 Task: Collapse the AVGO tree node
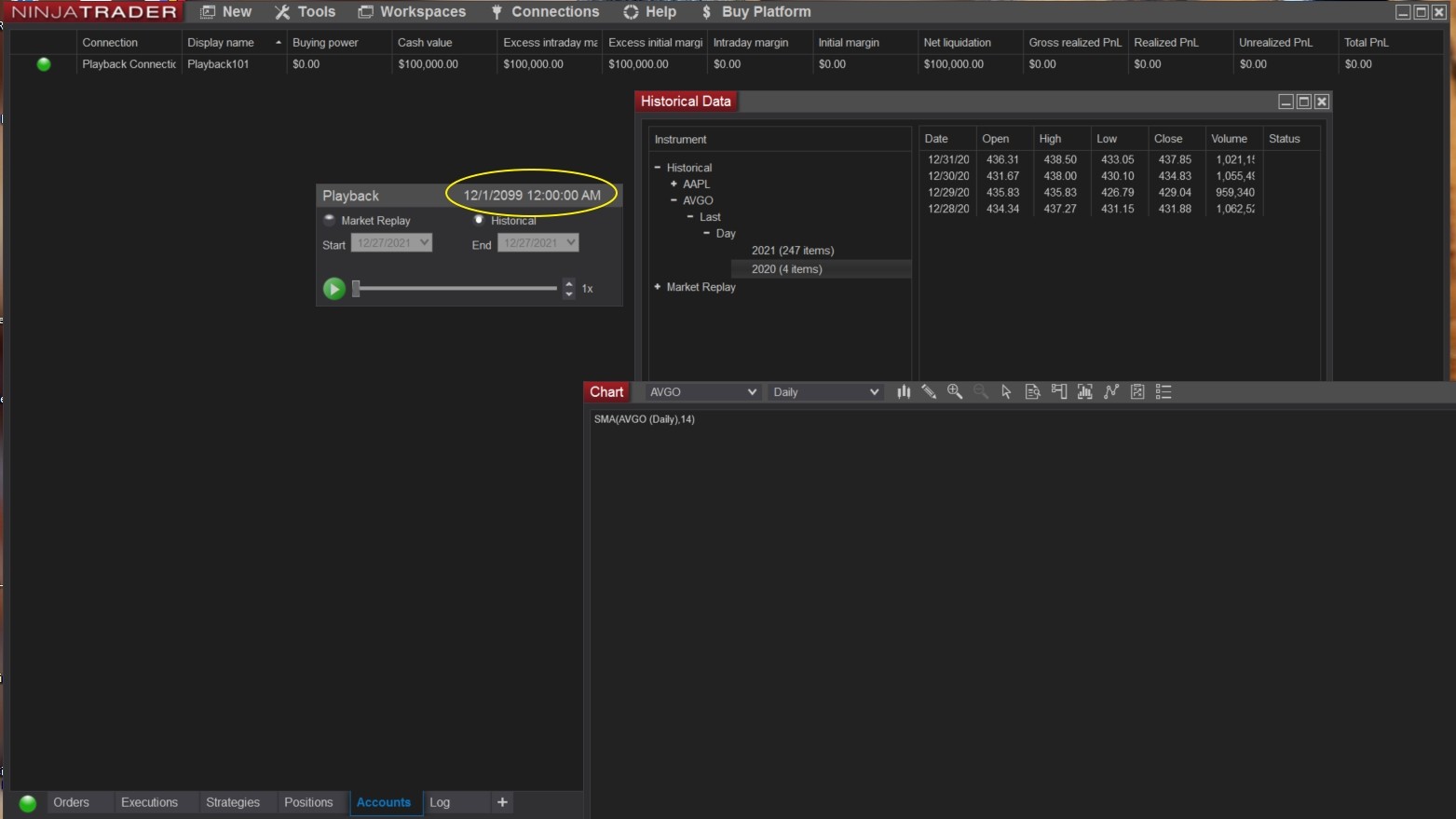674,200
